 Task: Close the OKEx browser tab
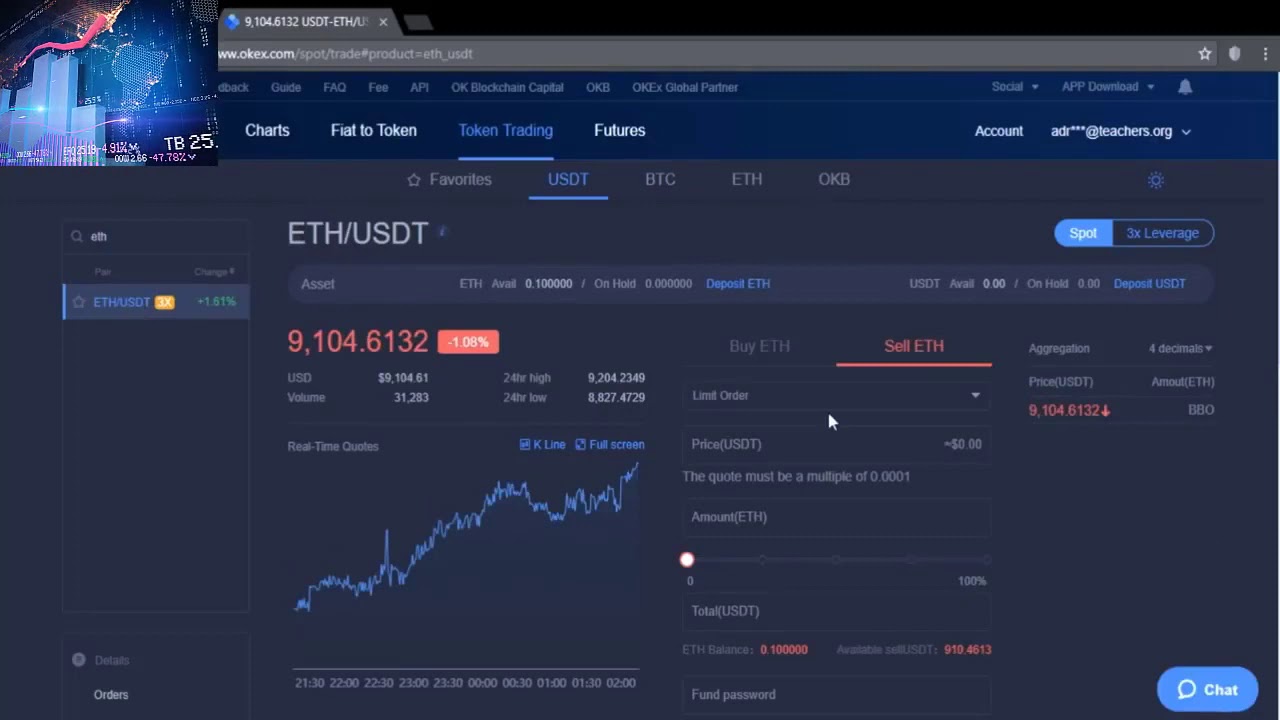pos(383,21)
